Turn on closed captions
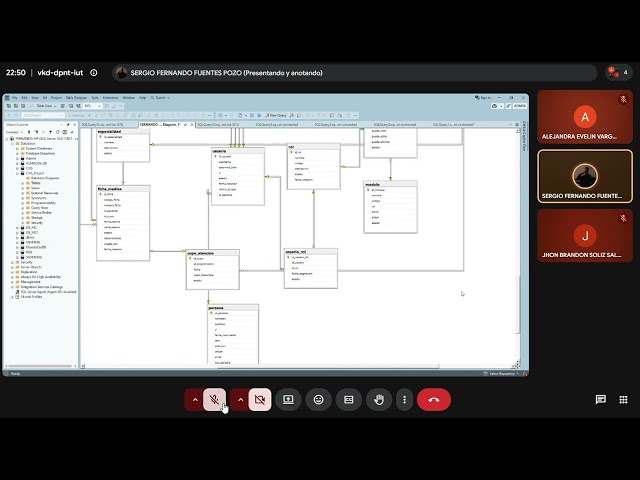 (x=349, y=400)
